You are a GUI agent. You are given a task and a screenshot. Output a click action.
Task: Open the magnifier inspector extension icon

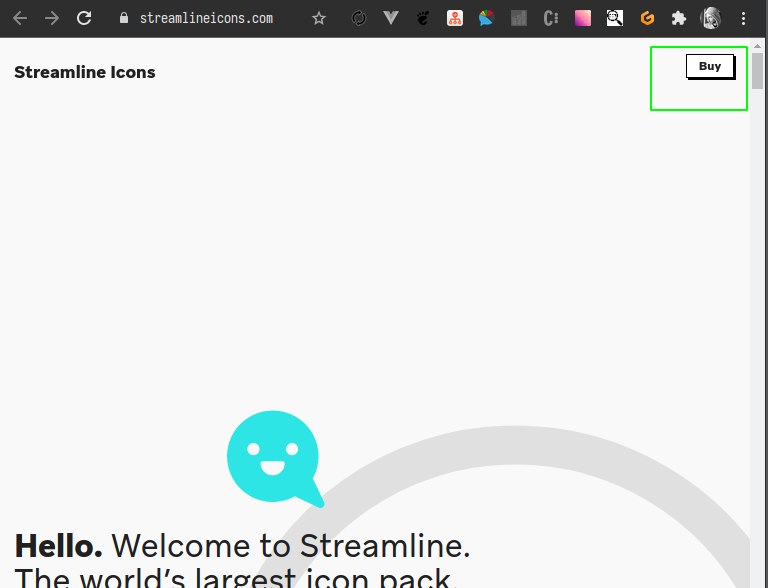pos(615,19)
